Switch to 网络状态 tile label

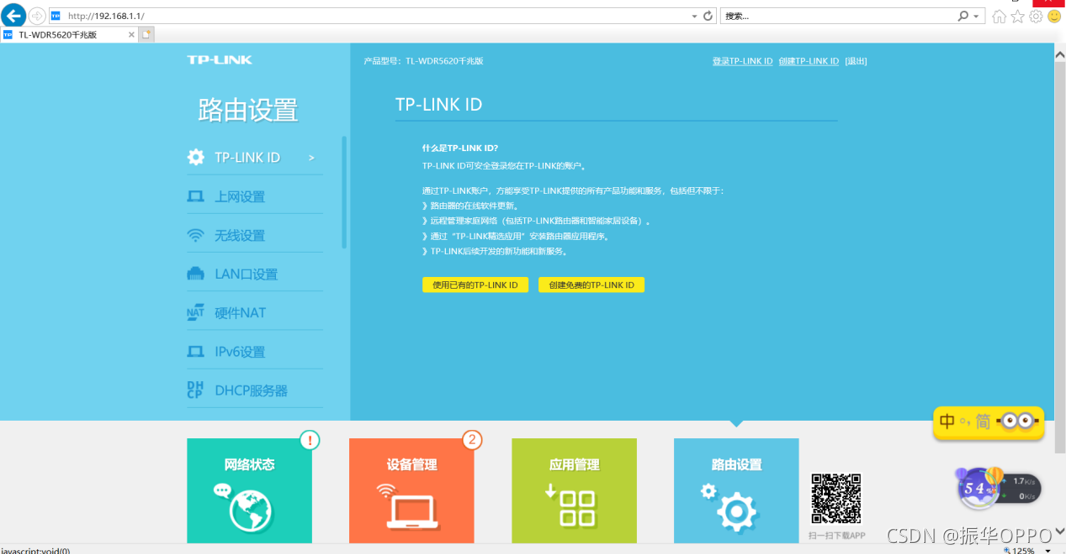click(x=250, y=465)
